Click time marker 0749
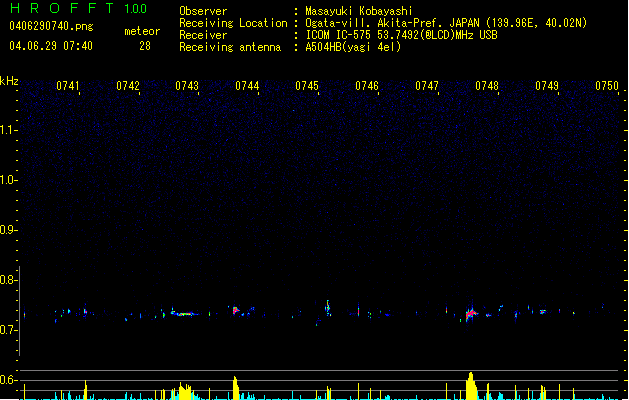 click(547, 86)
